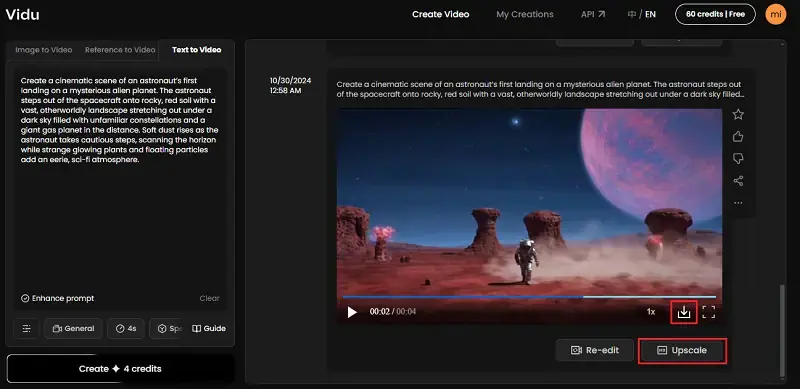The width and height of the screenshot is (800, 389).
Task: Download the video
Action: (684, 312)
